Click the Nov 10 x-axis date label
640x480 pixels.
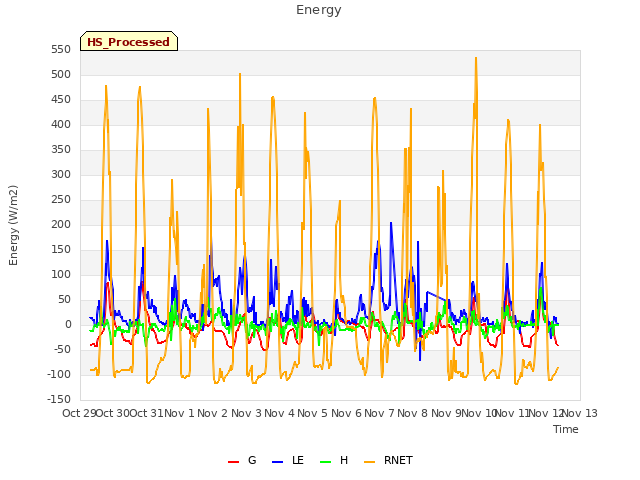pyautogui.click(x=479, y=413)
